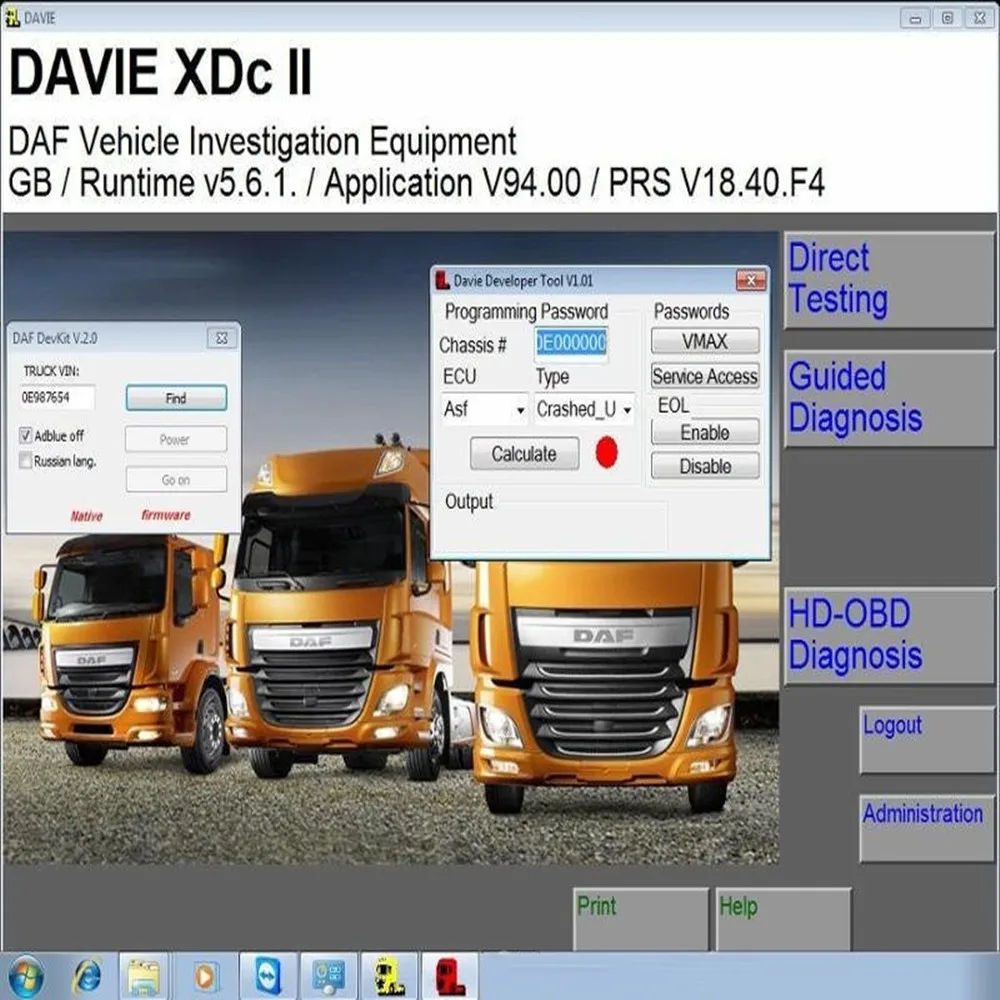Image resolution: width=1000 pixels, height=1000 pixels.
Task: Click Find in the DAF DevKit window
Action: click(x=175, y=398)
